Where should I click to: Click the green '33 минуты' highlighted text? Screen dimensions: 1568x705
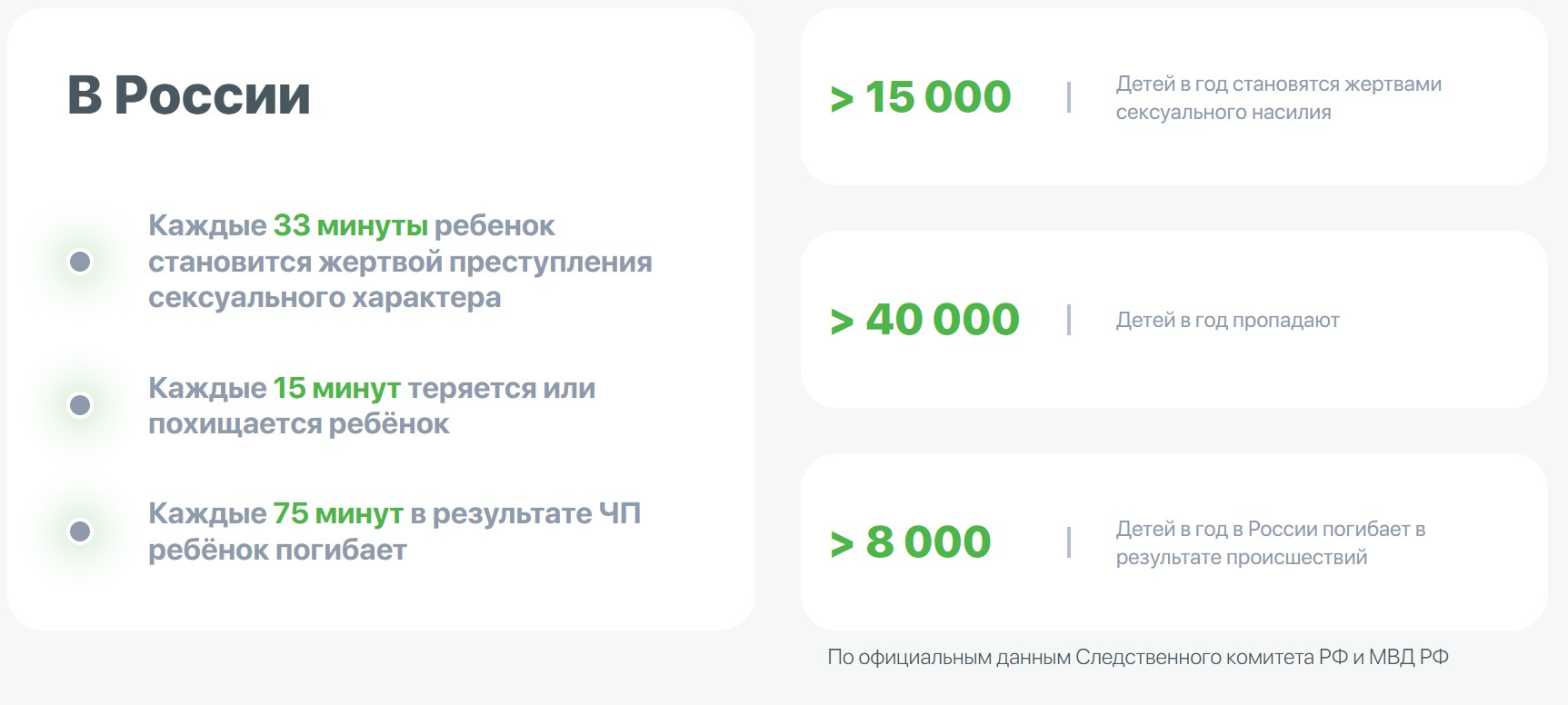[x=350, y=225]
